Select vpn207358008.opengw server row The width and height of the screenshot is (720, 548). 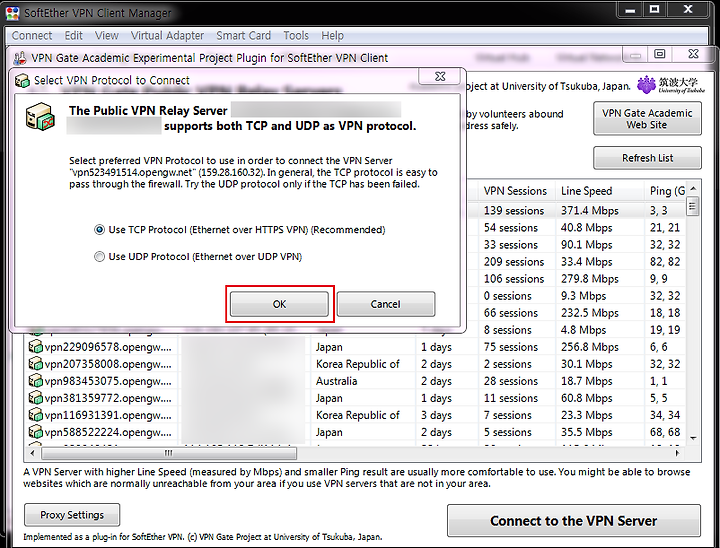click(356, 364)
